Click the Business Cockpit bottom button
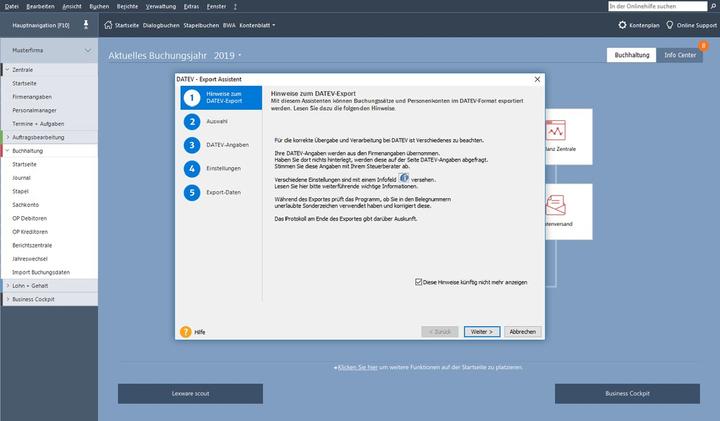Viewport: 720px width, 421px height. tap(627, 393)
